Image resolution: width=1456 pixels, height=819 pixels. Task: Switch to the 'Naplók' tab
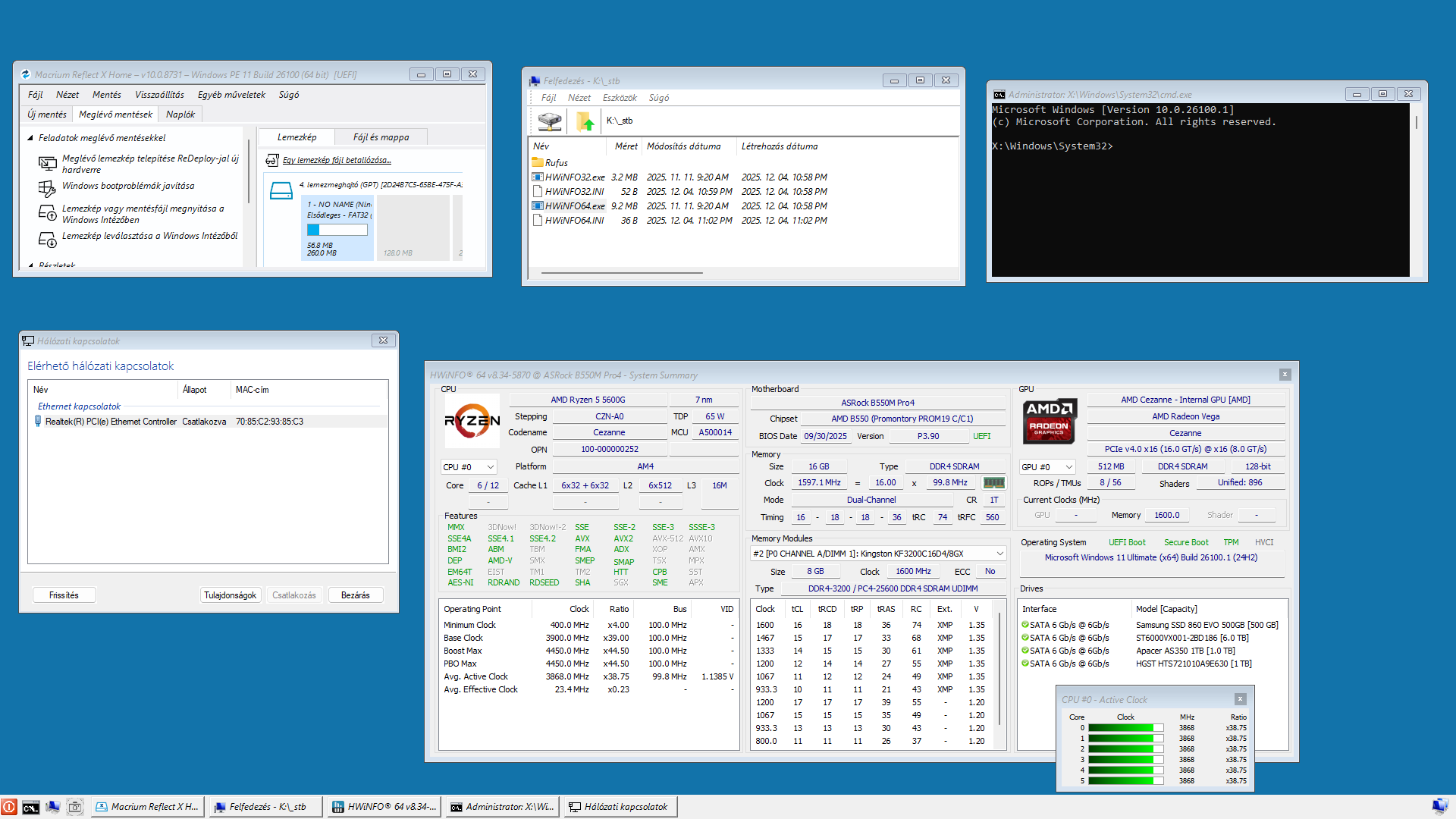coord(180,115)
